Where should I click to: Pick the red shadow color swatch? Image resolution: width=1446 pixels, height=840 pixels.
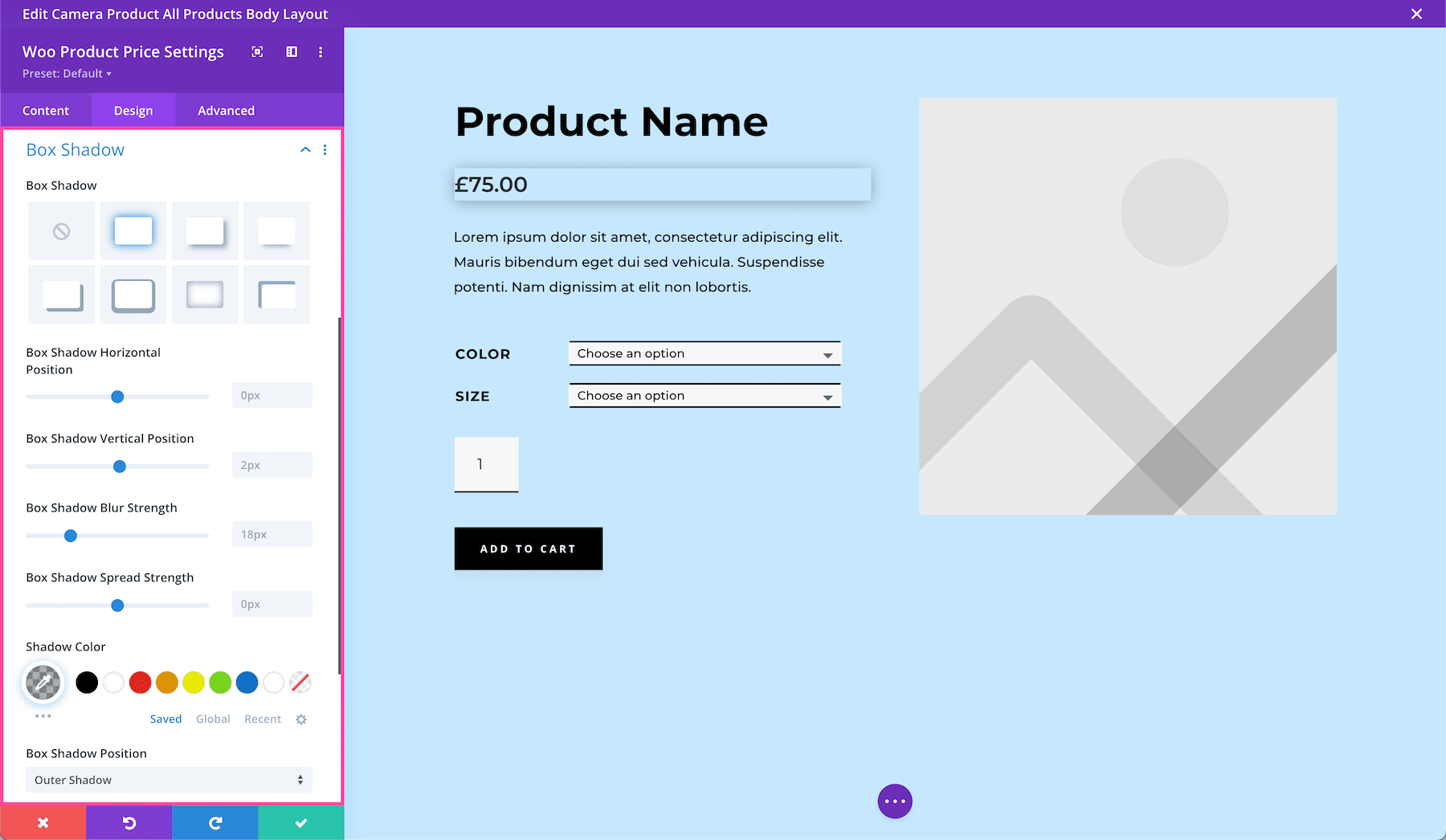pos(141,683)
